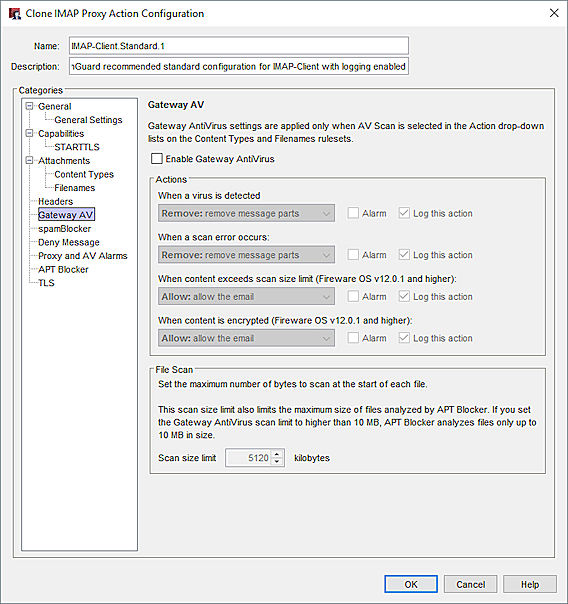
Task: Open Help for this dialog
Action: click(x=530, y=584)
